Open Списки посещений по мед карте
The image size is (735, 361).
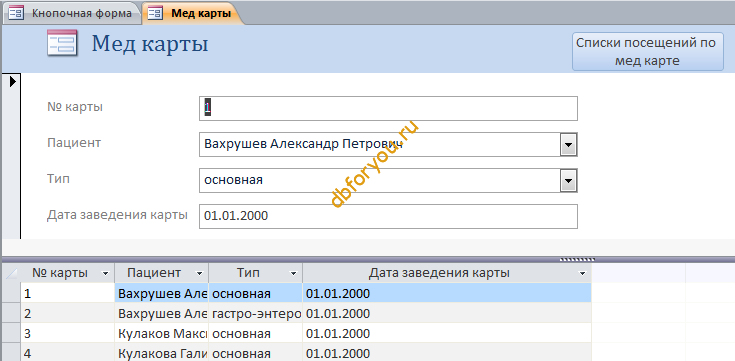coord(647,52)
